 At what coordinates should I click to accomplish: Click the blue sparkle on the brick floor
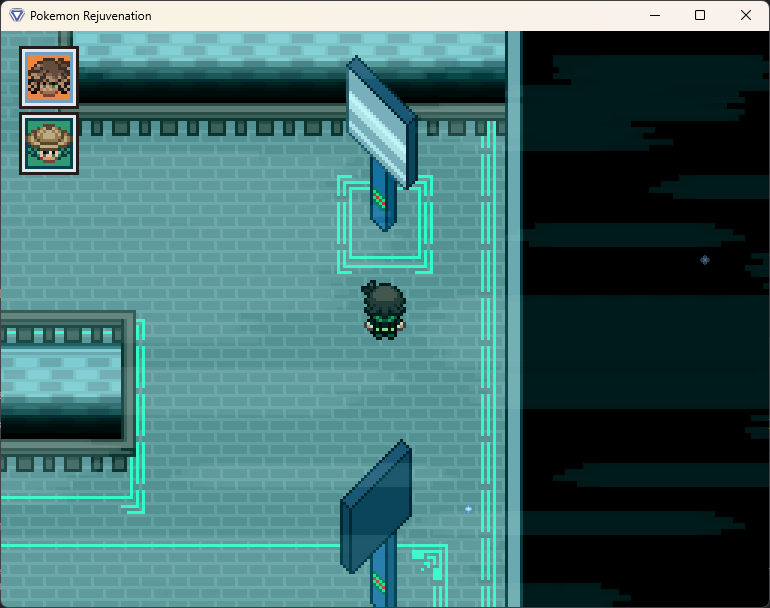(468, 509)
